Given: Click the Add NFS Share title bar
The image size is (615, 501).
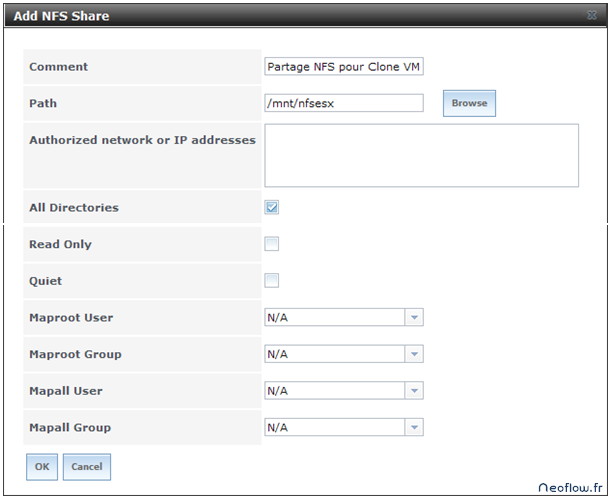Looking at the screenshot, I should pos(300,17).
